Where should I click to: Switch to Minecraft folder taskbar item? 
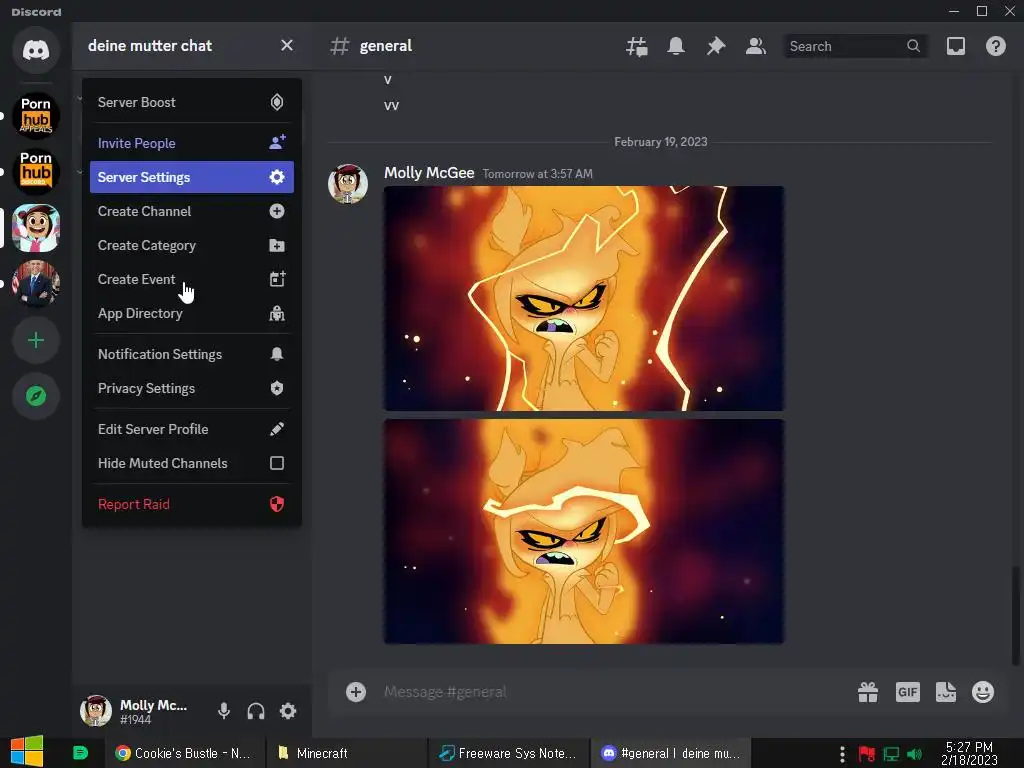(346, 753)
